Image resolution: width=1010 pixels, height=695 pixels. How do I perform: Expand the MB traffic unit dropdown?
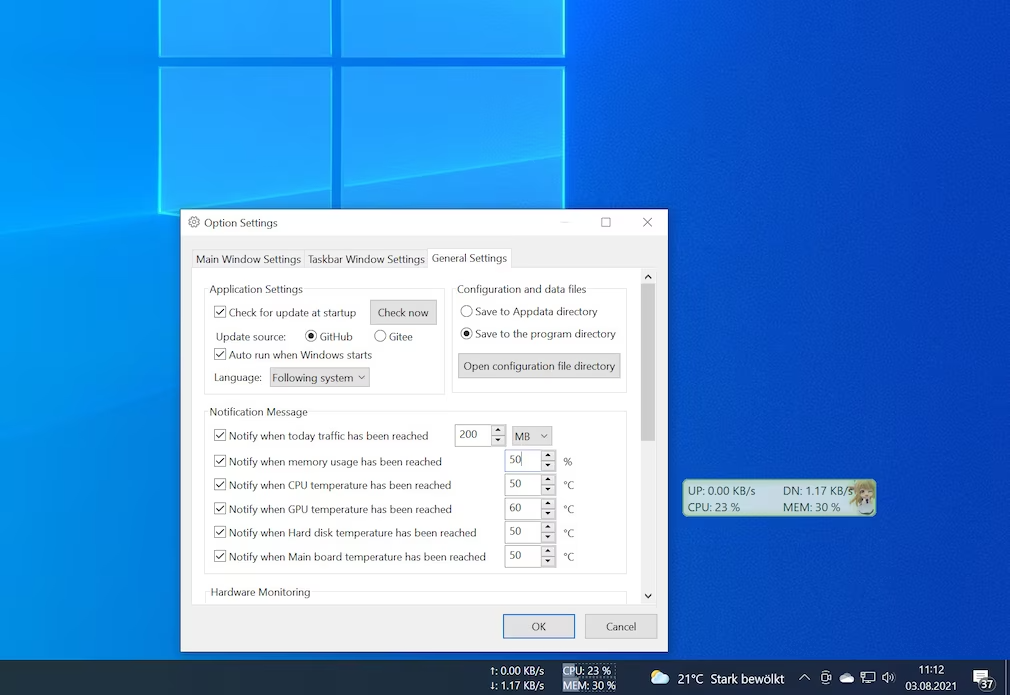[x=531, y=436]
